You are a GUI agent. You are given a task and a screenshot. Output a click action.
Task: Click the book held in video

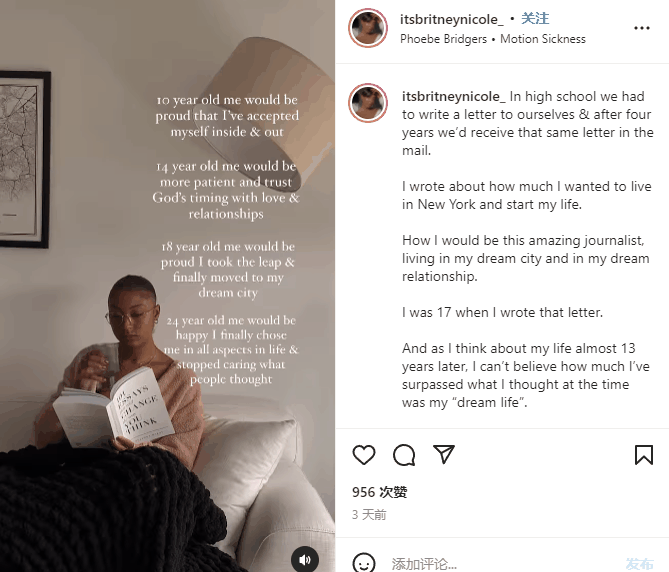113,409
